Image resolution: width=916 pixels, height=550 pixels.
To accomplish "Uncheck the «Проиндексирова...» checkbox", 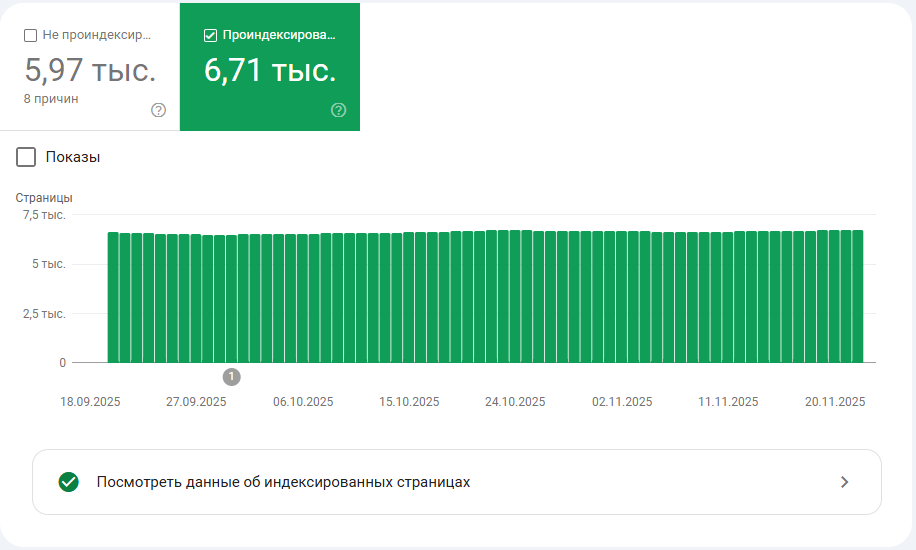I will pos(210,36).
